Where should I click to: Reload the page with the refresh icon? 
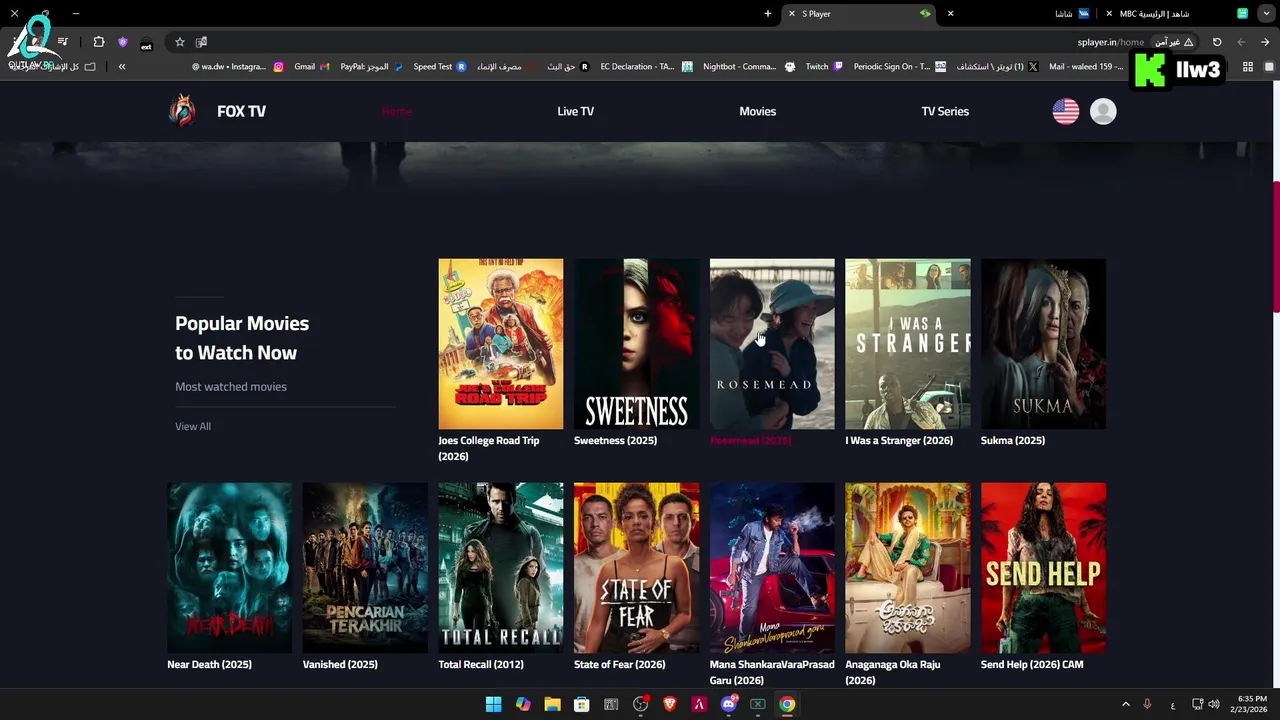tap(1217, 42)
